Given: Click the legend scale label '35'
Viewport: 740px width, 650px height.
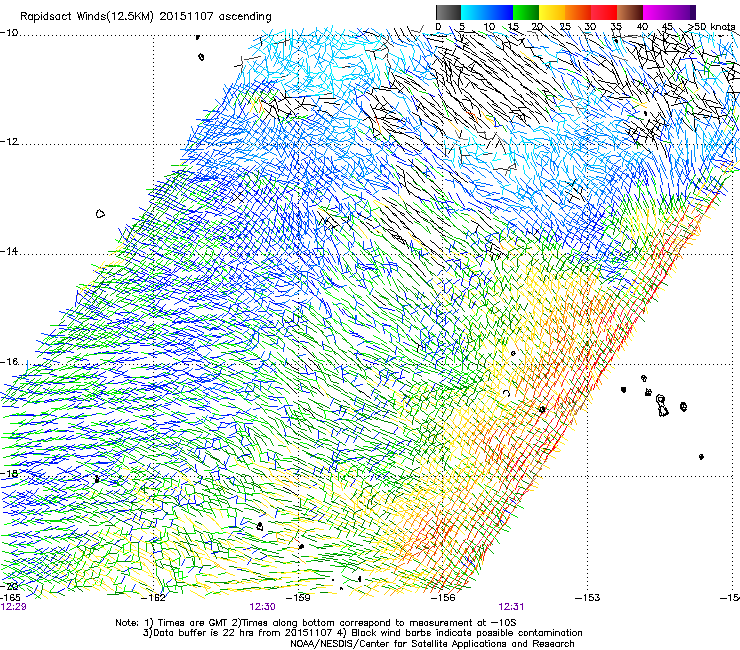Looking at the screenshot, I should pos(616,26).
